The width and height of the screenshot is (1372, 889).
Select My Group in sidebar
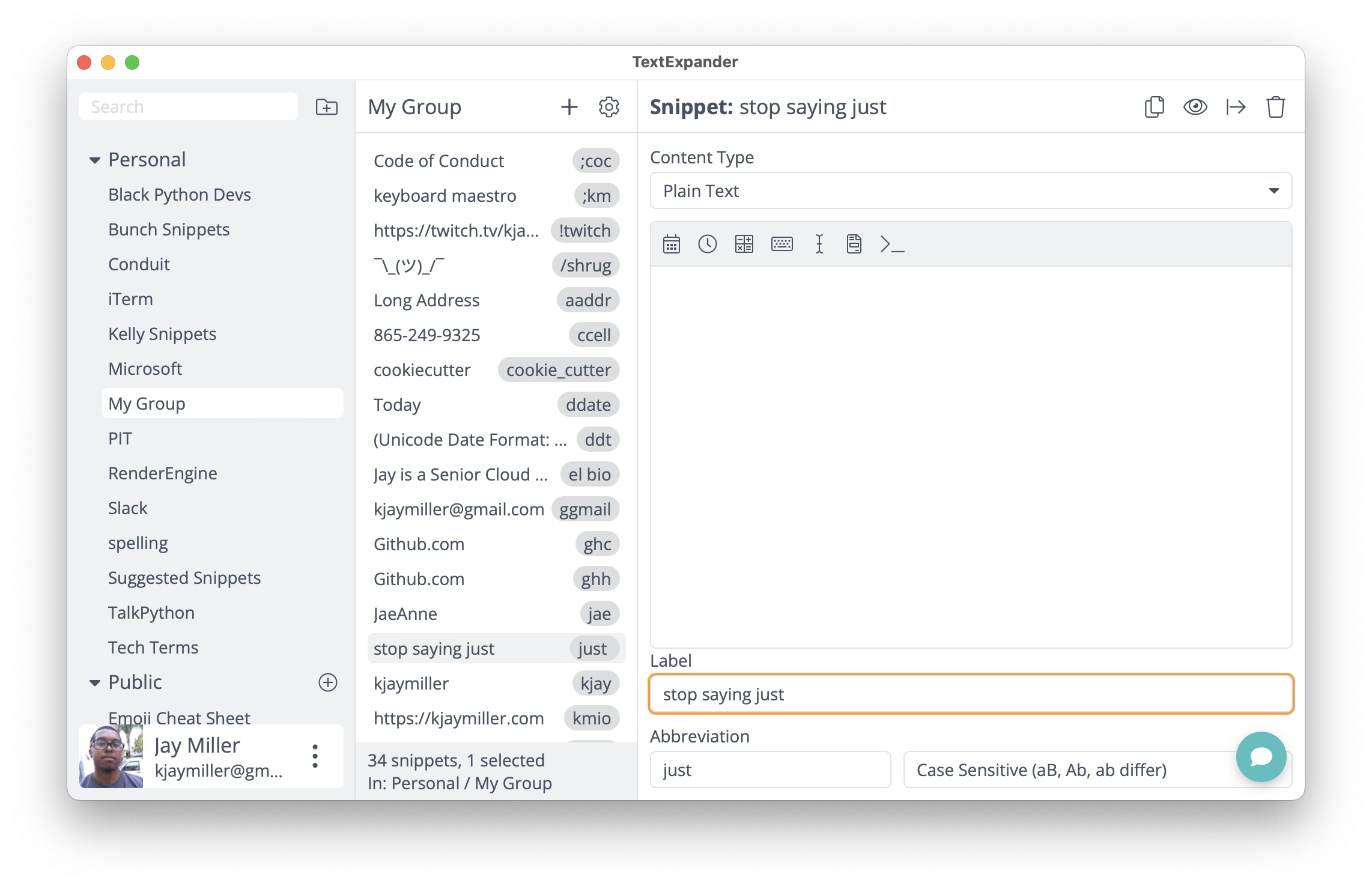(x=223, y=404)
